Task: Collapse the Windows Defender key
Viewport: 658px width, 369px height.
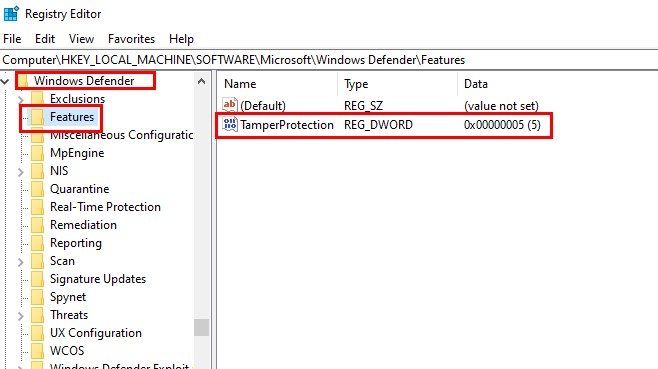Action: click(x=5, y=81)
